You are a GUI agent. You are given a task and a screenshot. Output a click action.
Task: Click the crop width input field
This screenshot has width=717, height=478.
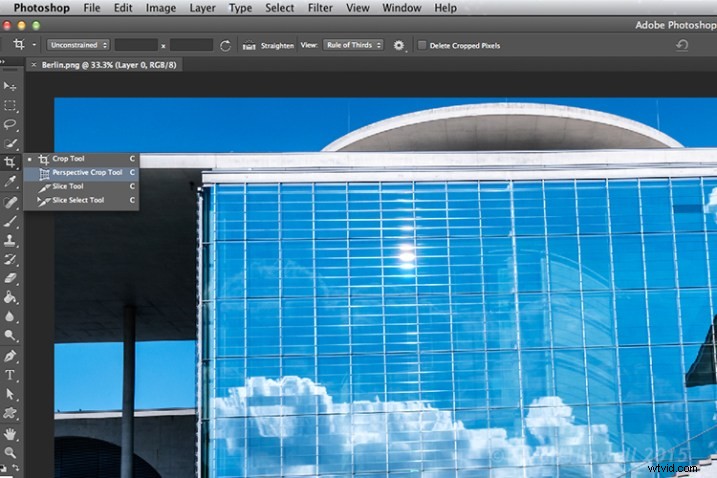click(x=136, y=45)
